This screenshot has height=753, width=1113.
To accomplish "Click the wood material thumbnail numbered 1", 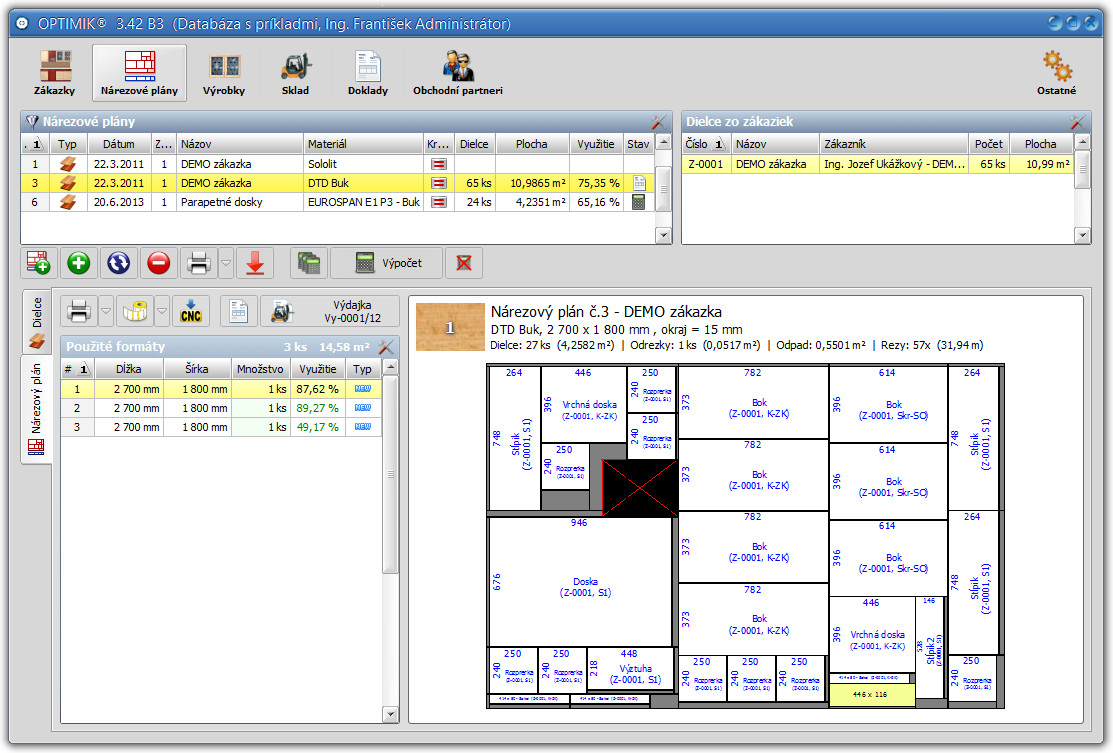I will pyautogui.click(x=449, y=327).
